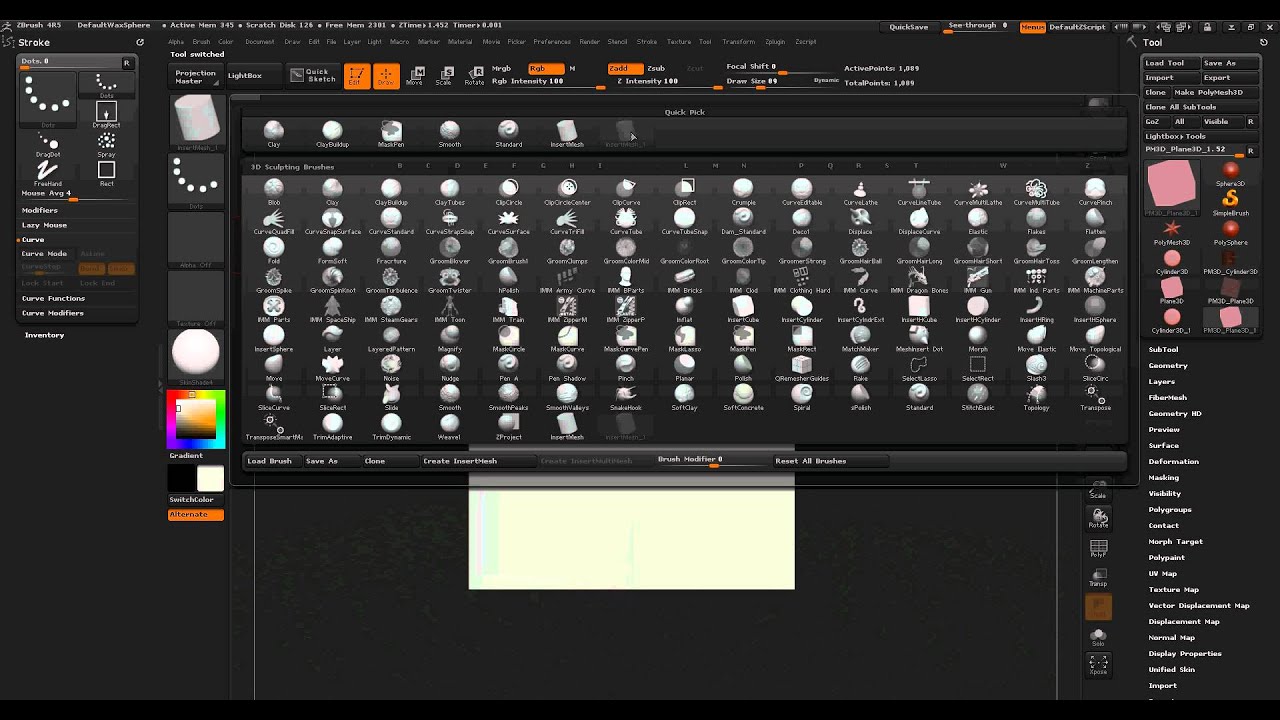Open the Transform menu
The width and height of the screenshot is (1280, 720).
point(739,42)
